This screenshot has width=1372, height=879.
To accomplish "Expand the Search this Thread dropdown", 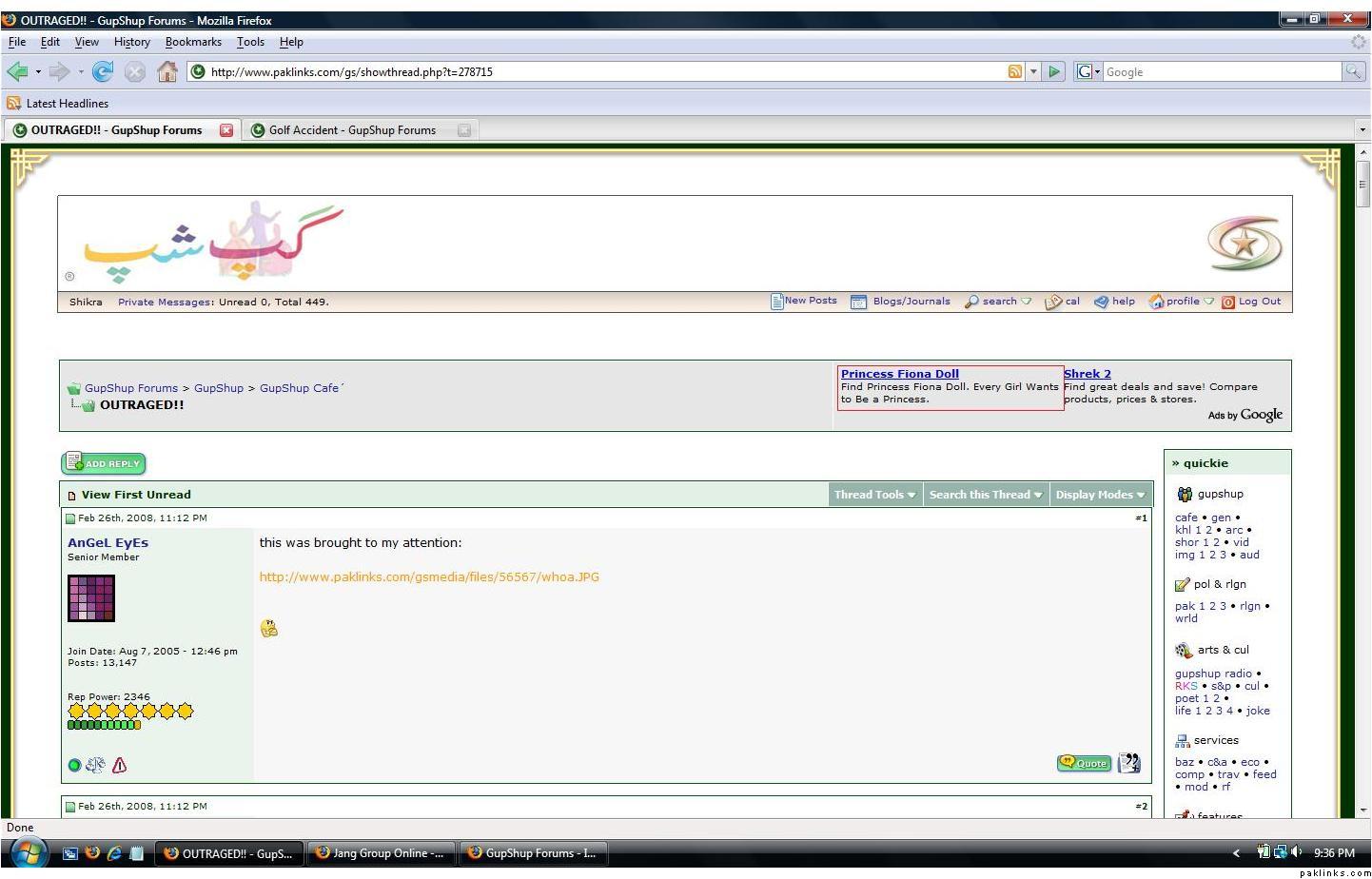I will pos(985,495).
